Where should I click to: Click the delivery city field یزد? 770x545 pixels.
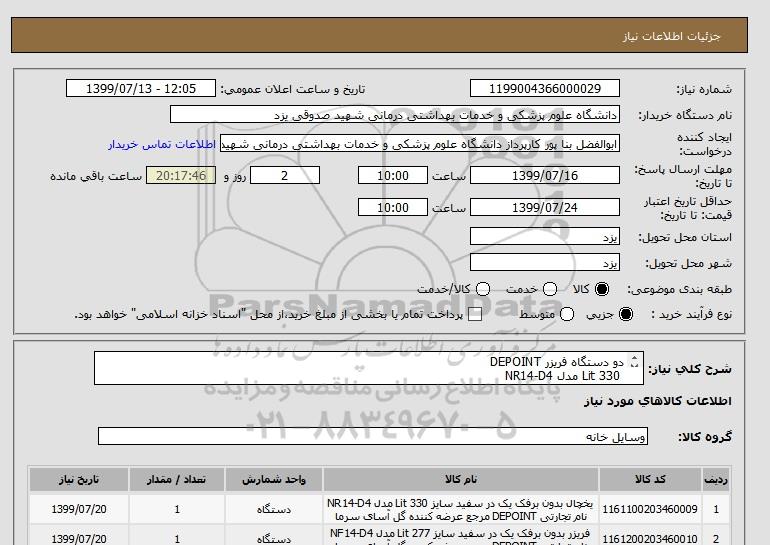point(545,262)
